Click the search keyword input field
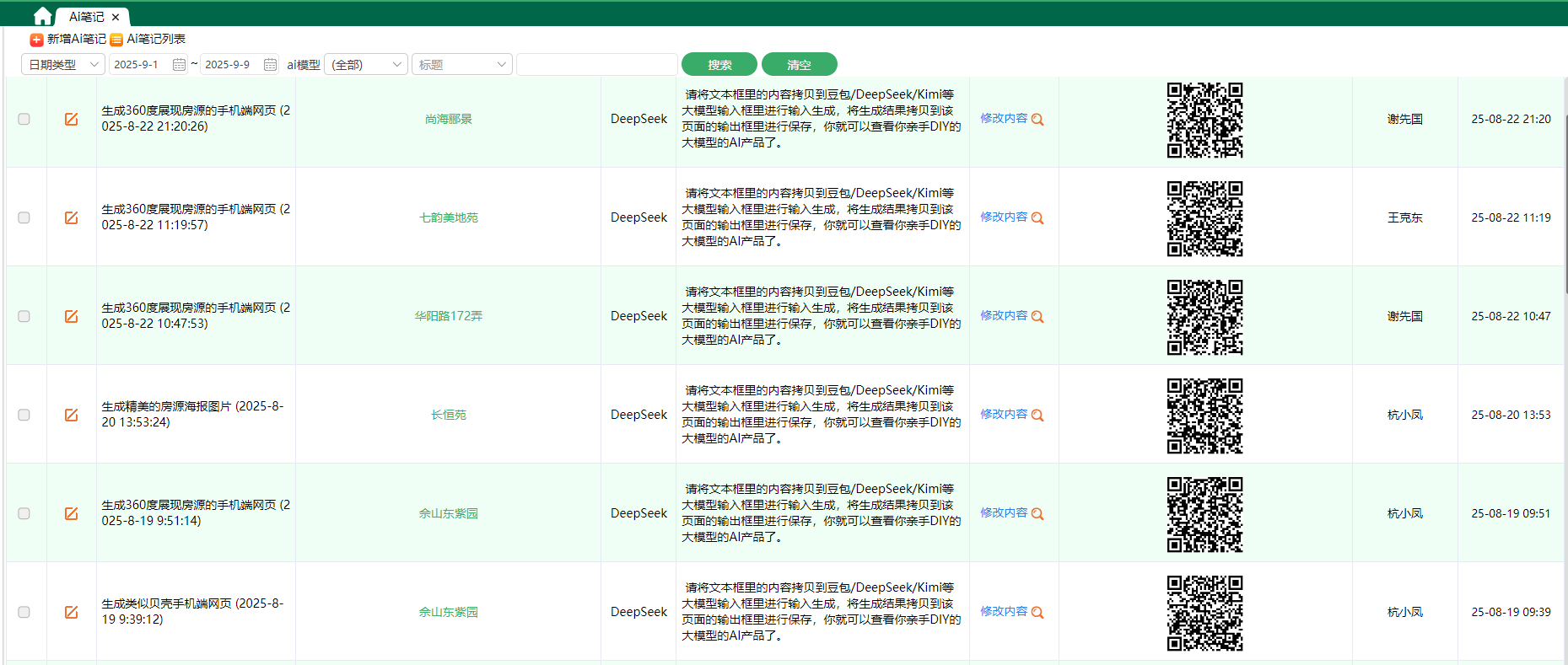1568x665 pixels. pyautogui.click(x=596, y=65)
